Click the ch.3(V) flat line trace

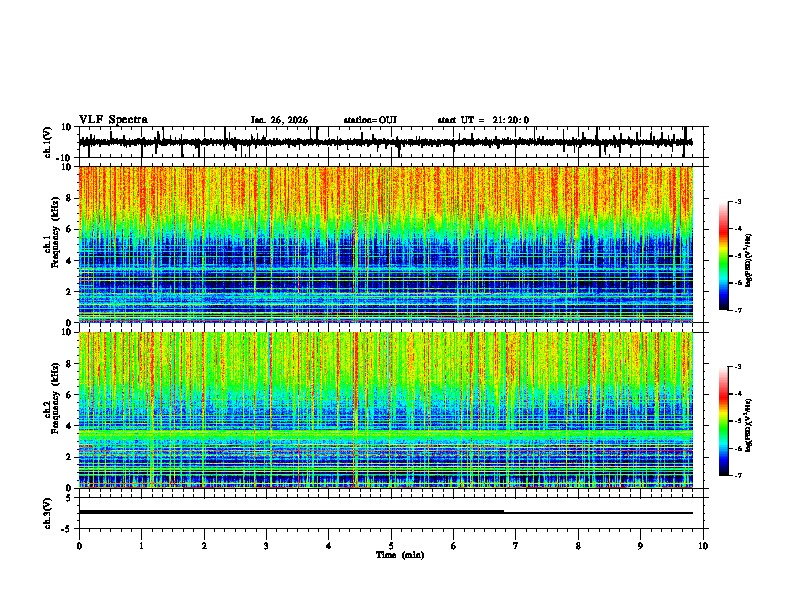386,512
